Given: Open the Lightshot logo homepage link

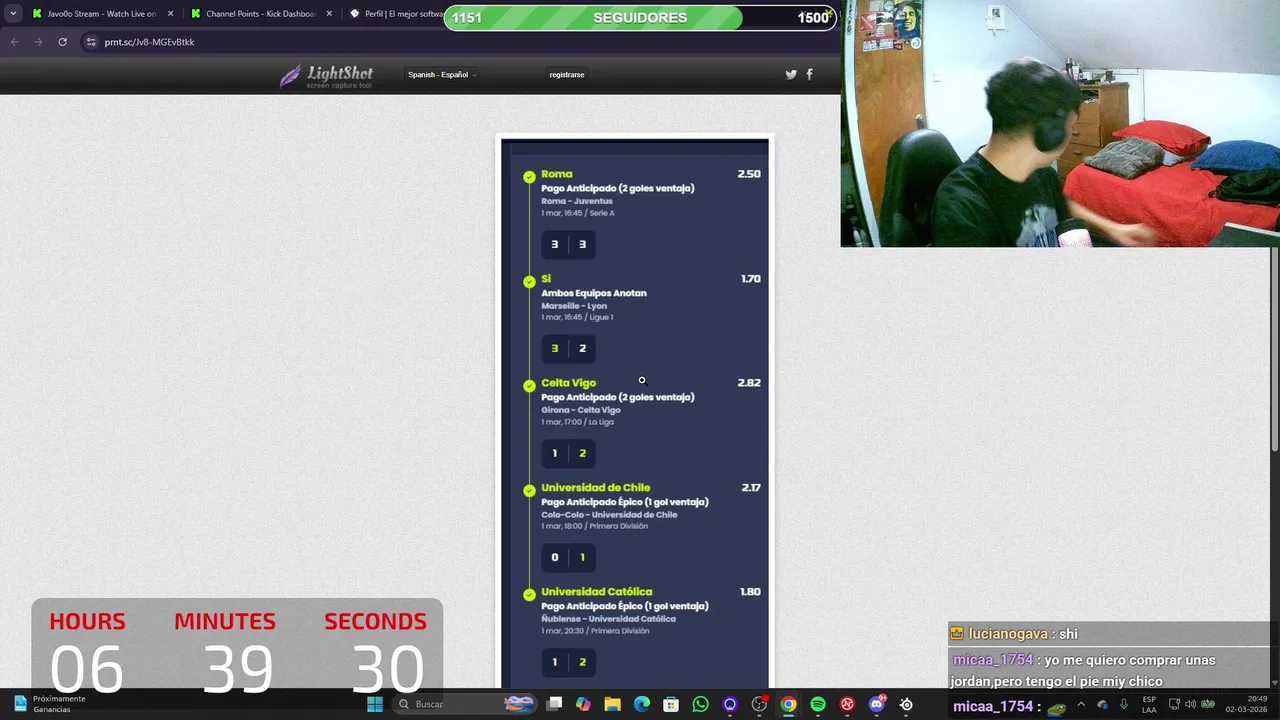Looking at the screenshot, I should tap(326, 76).
